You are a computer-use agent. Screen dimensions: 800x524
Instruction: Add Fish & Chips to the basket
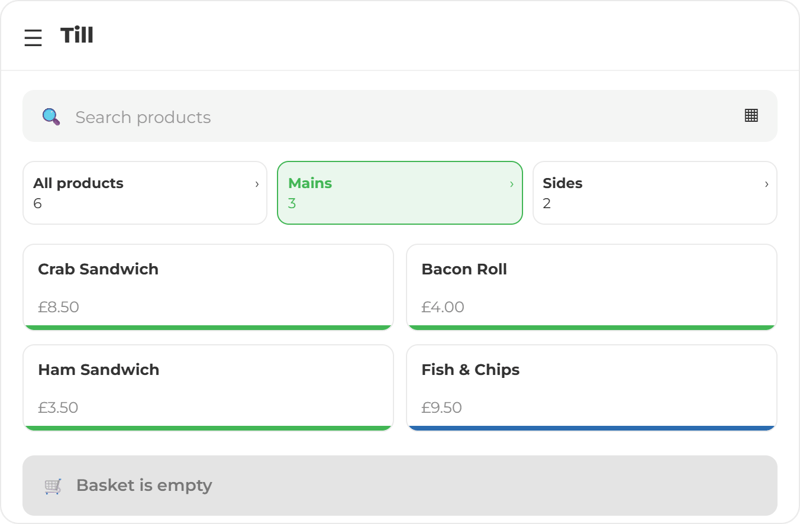[591, 388]
